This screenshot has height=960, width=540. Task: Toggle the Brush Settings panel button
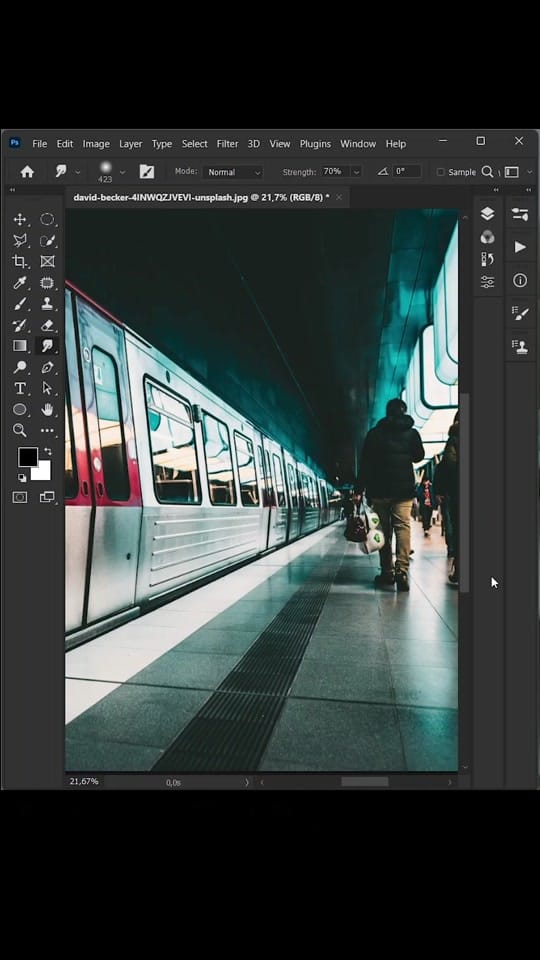(x=146, y=172)
